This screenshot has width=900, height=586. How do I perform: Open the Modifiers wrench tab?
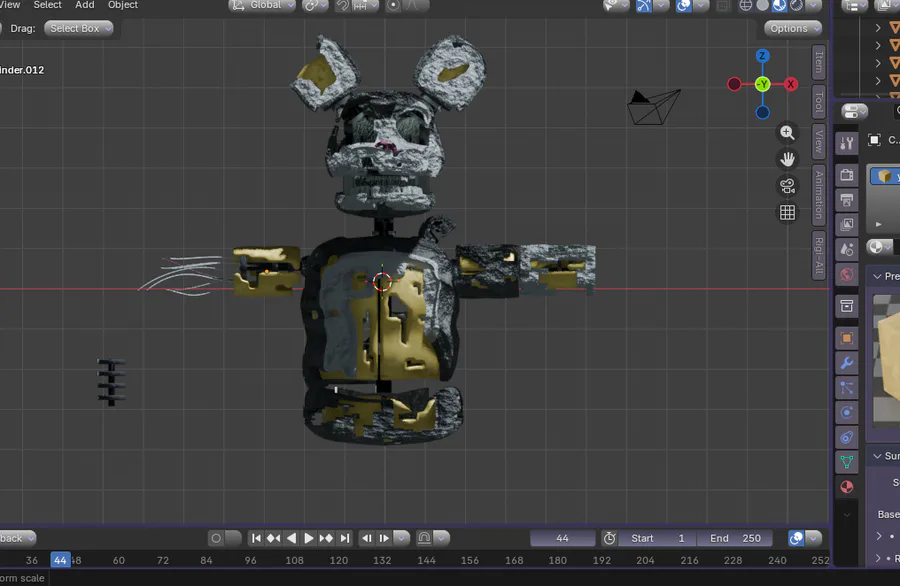(x=847, y=363)
